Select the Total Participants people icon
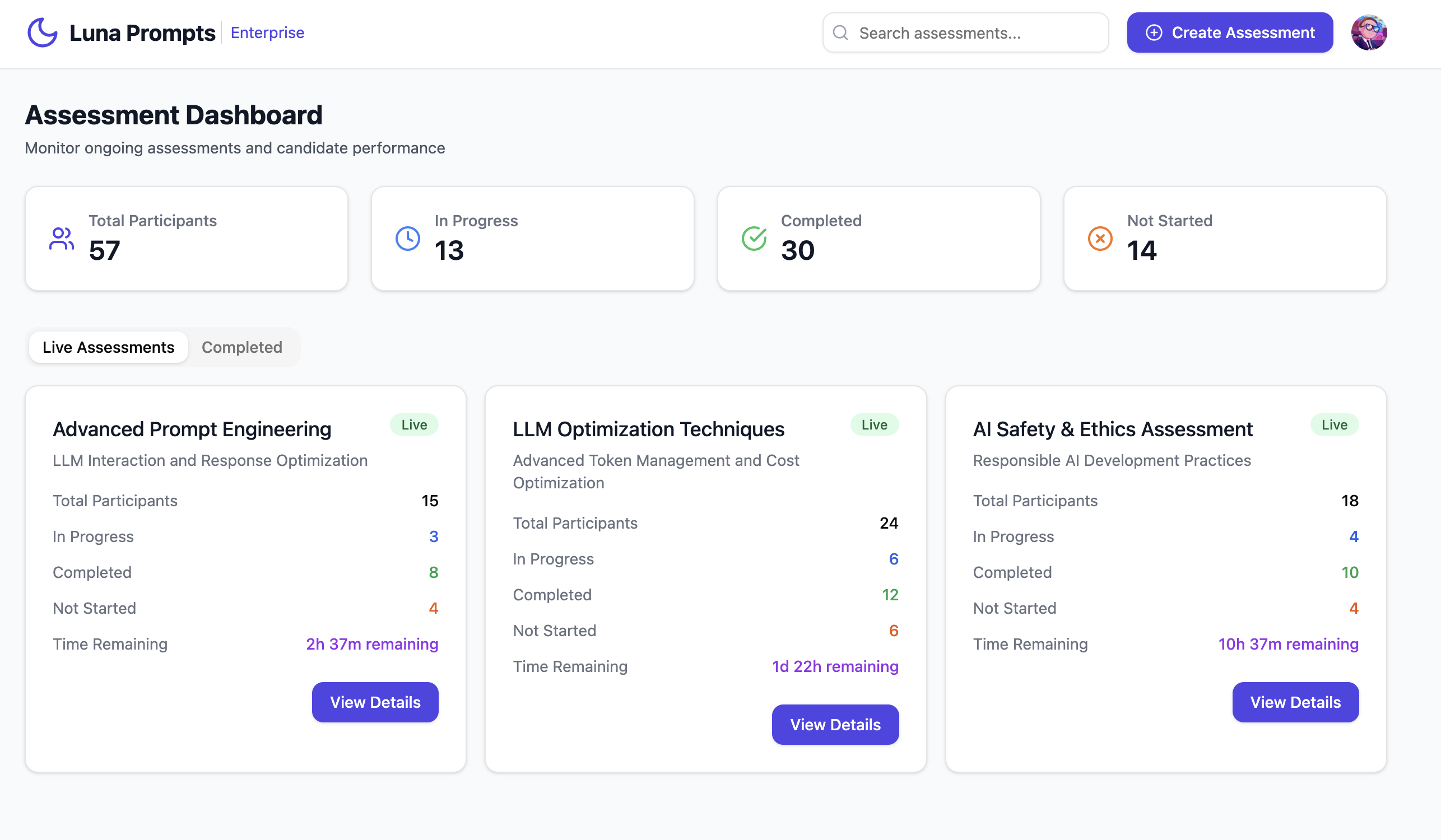Image resolution: width=1441 pixels, height=840 pixels. 62,239
